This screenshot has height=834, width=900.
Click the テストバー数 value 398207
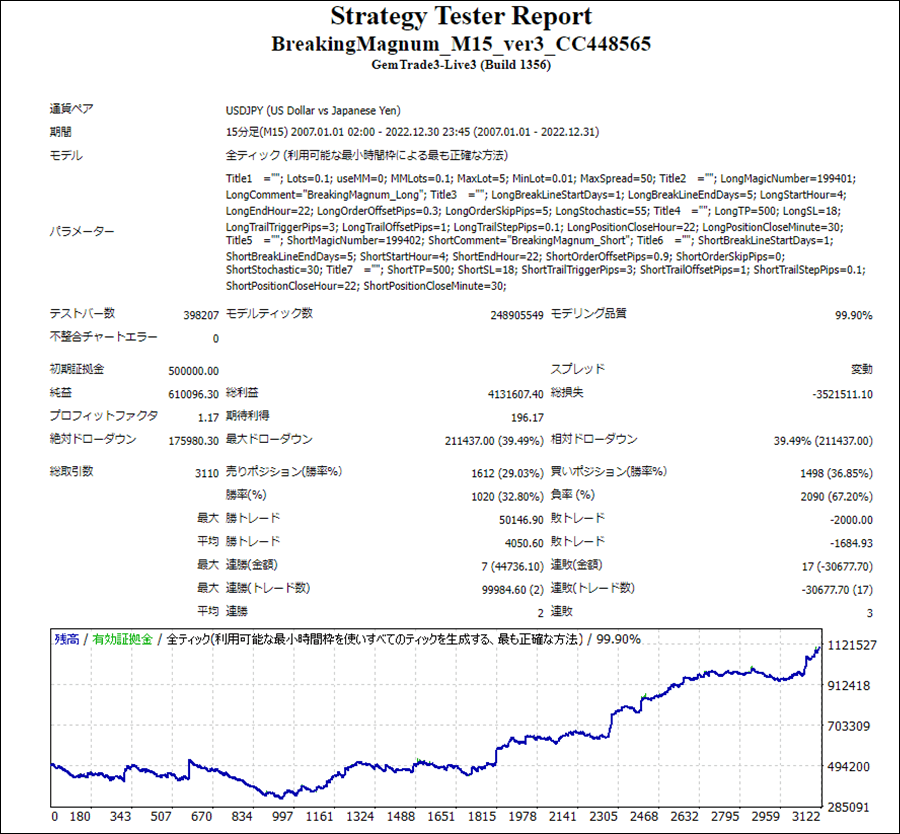point(195,315)
